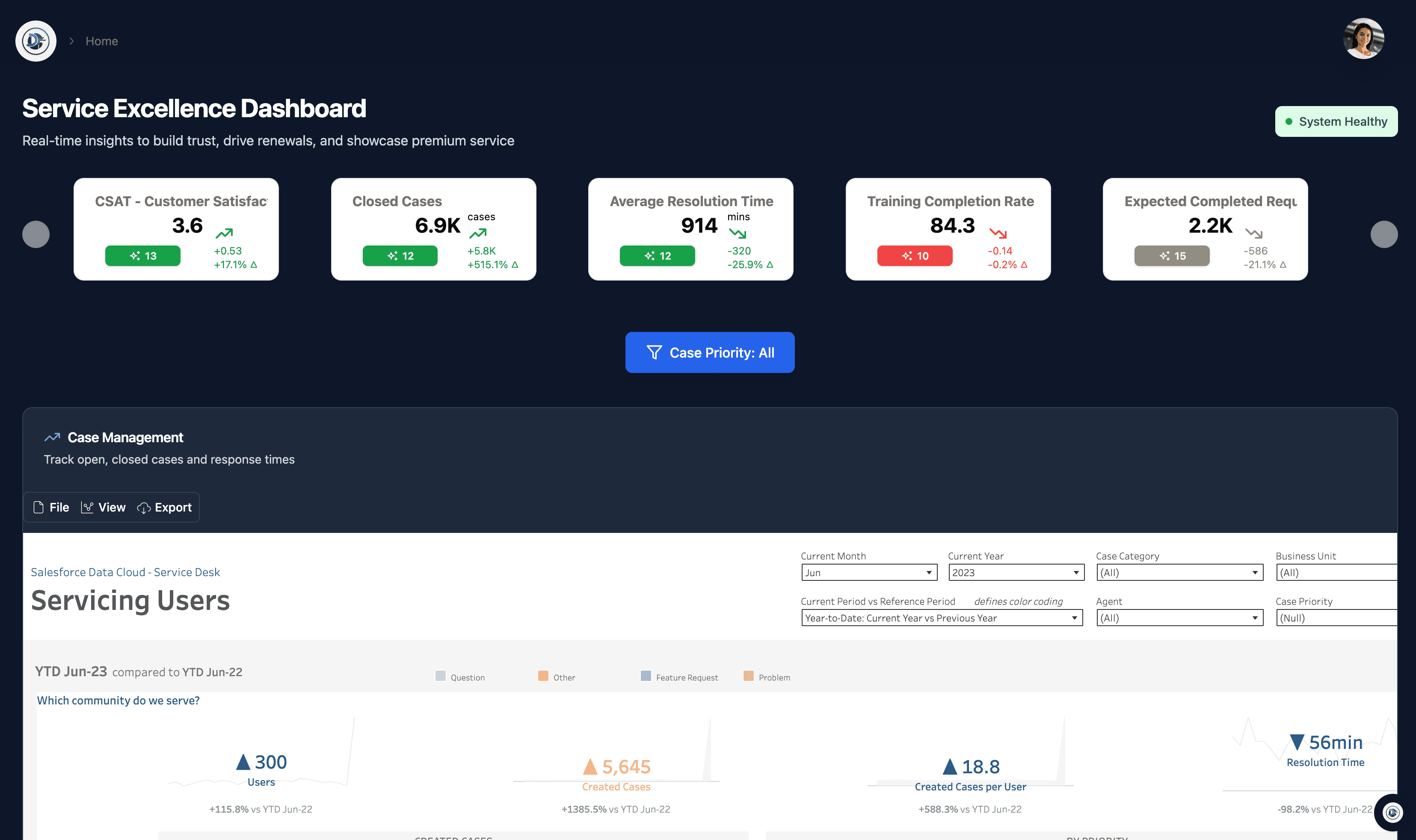Screen dimensions: 1416x840
Task: Open the Current Year dropdown set to 2023
Action: click(1016, 572)
